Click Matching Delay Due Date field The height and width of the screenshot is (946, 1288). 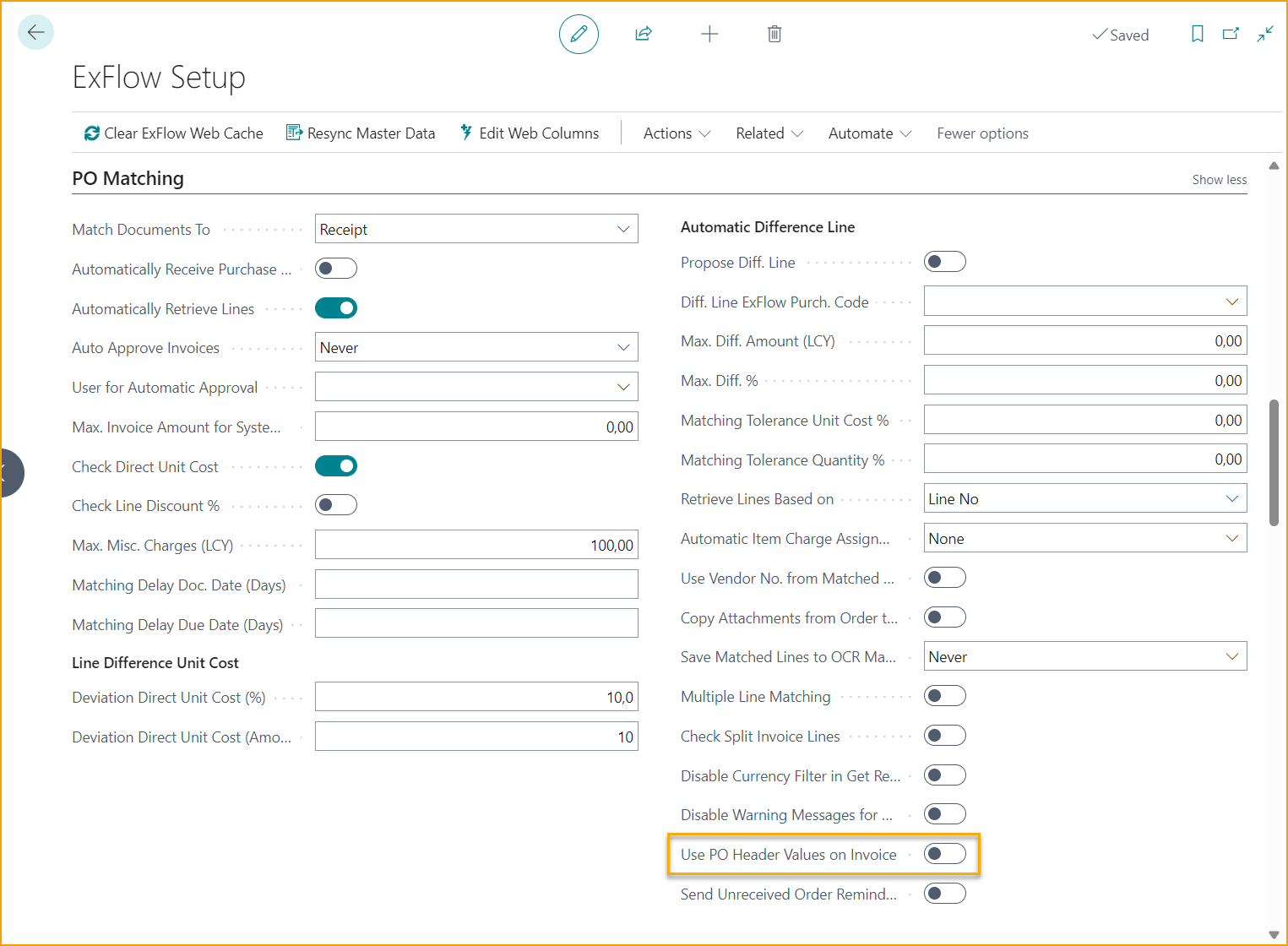(476, 623)
